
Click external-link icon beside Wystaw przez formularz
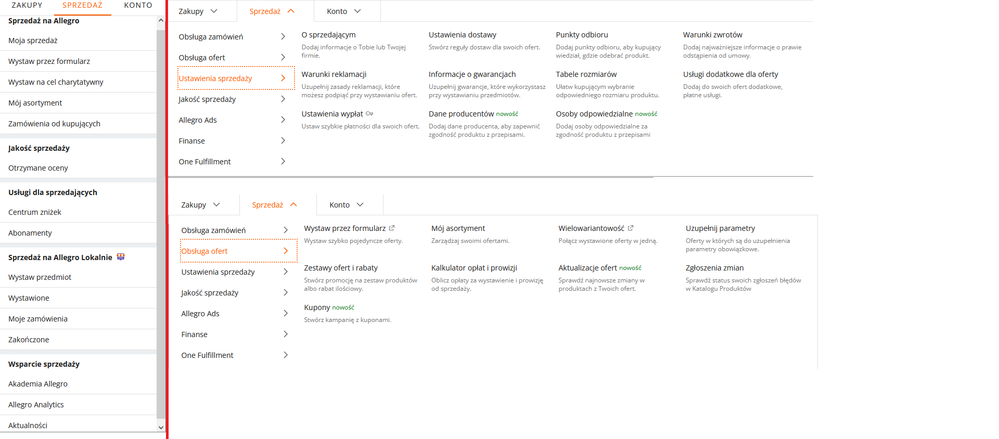(x=392, y=228)
